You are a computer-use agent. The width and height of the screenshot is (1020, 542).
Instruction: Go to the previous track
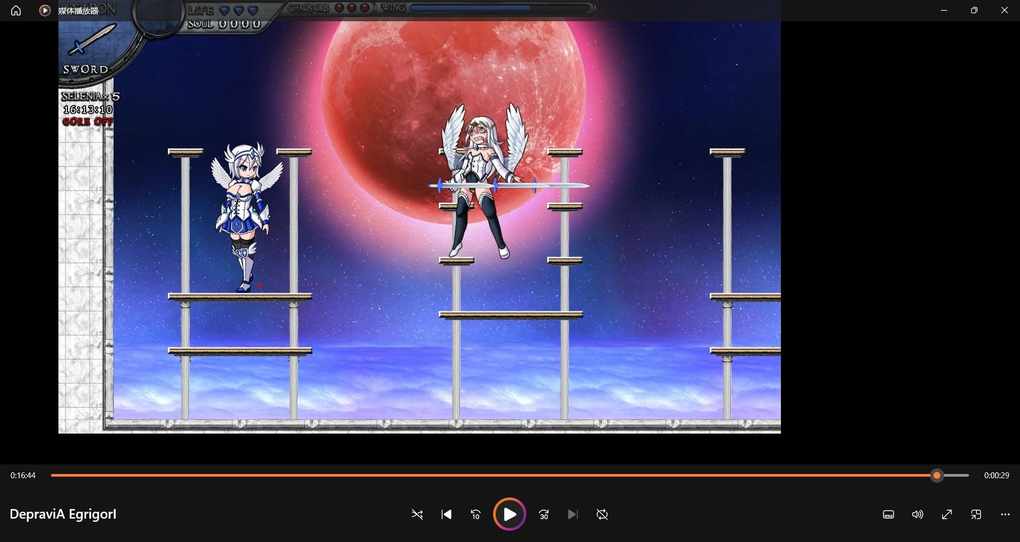click(446, 514)
